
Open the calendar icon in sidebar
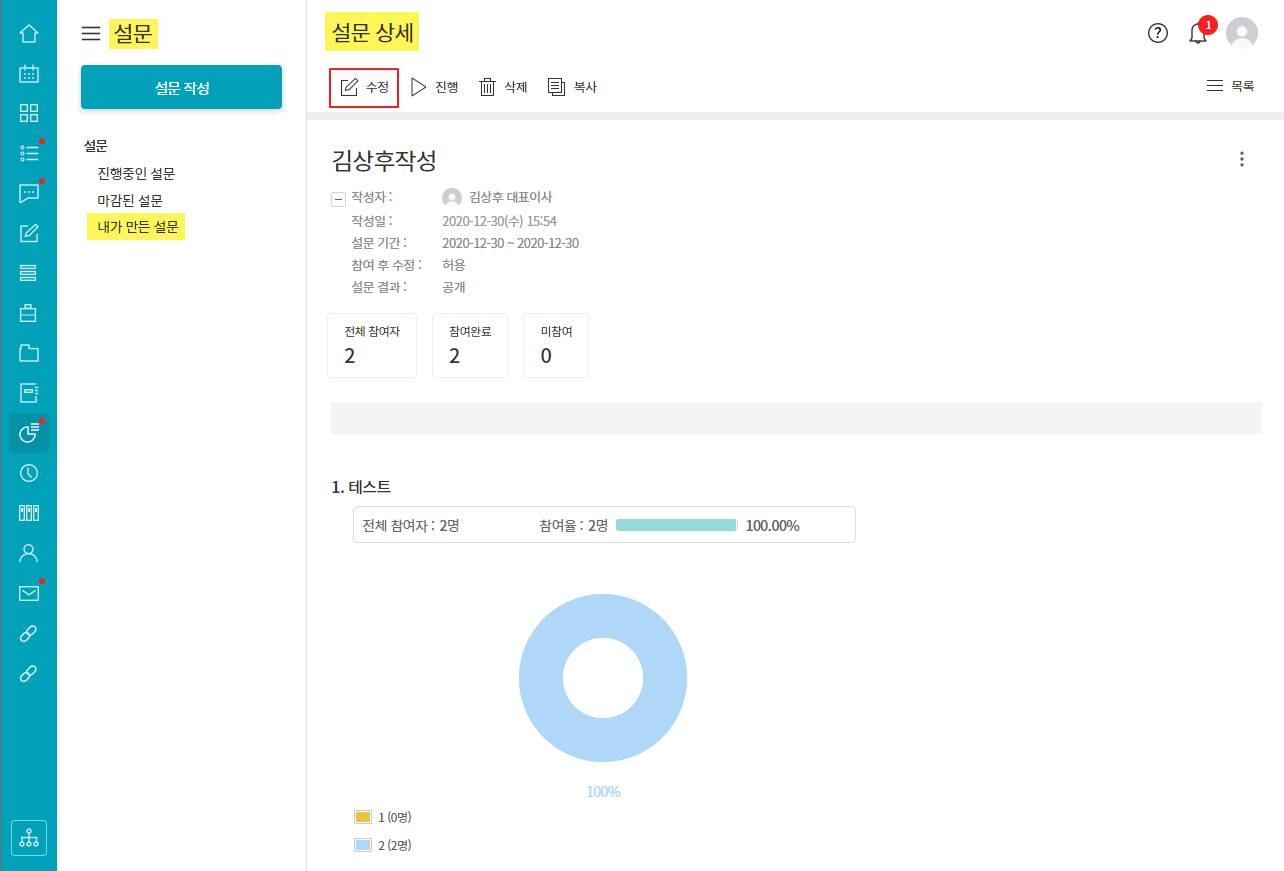coord(29,73)
